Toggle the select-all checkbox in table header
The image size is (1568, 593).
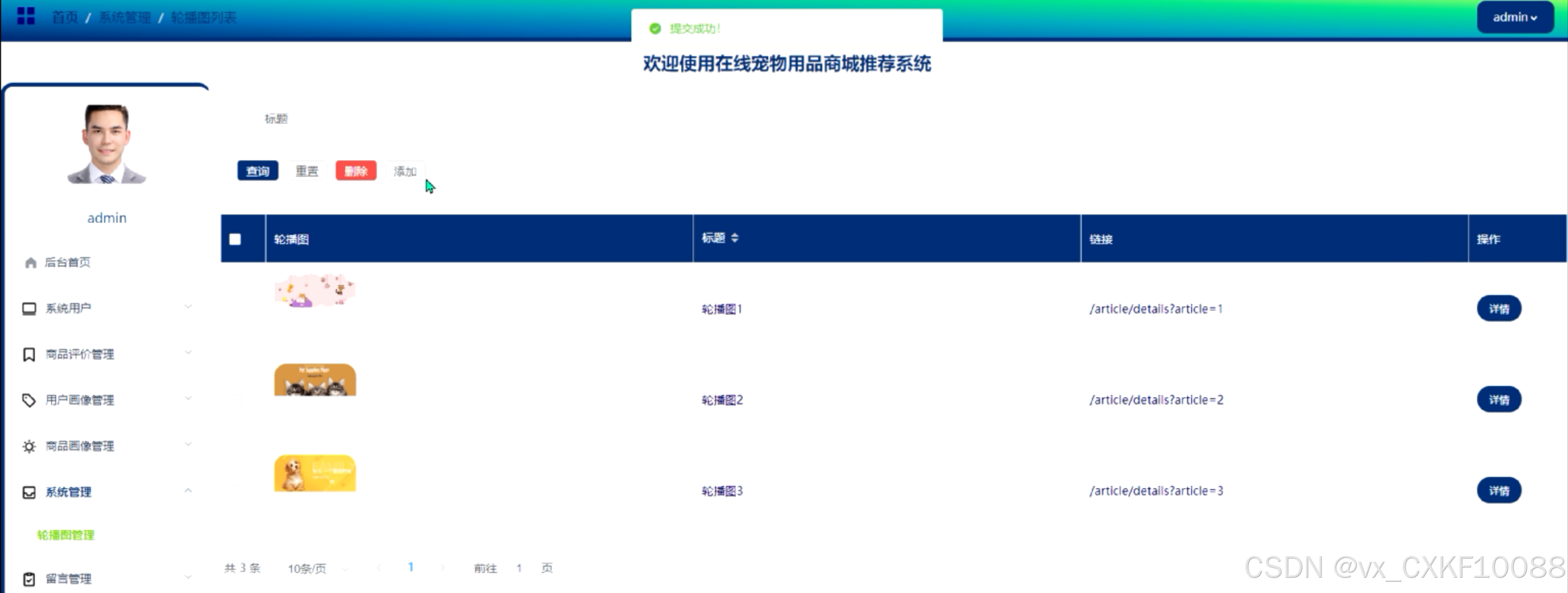[x=235, y=239]
